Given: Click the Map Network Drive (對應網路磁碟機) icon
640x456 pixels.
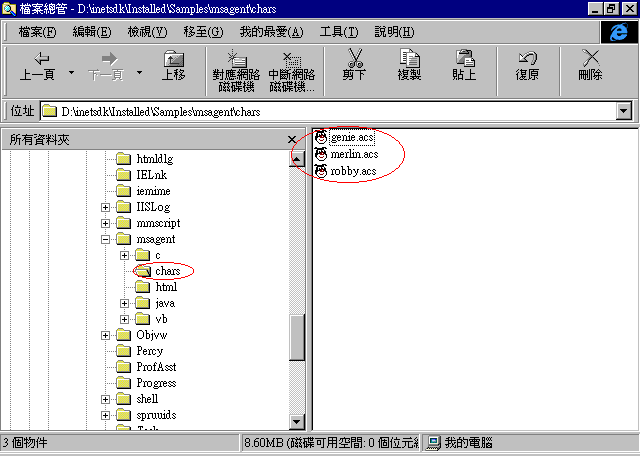Looking at the screenshot, I should (x=235, y=59).
